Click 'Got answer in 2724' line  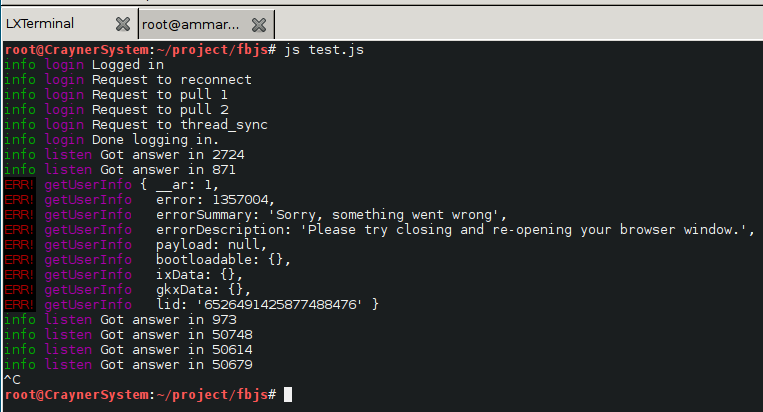coord(172,155)
